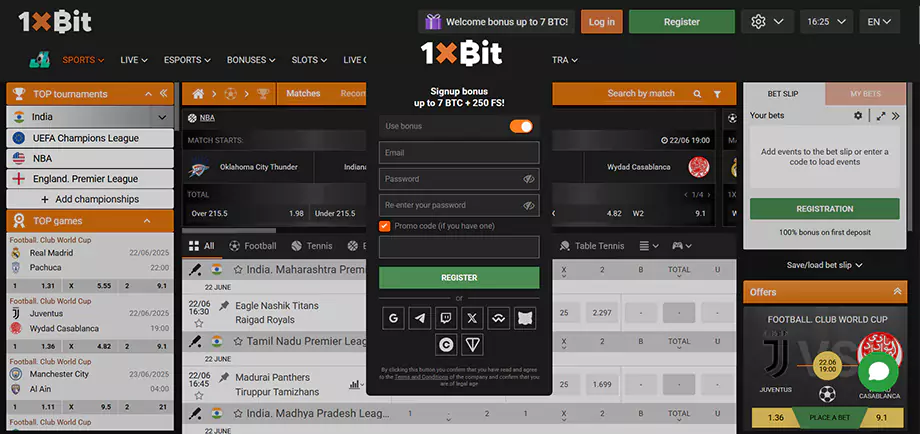Sign up with the Google icon

point(393,318)
